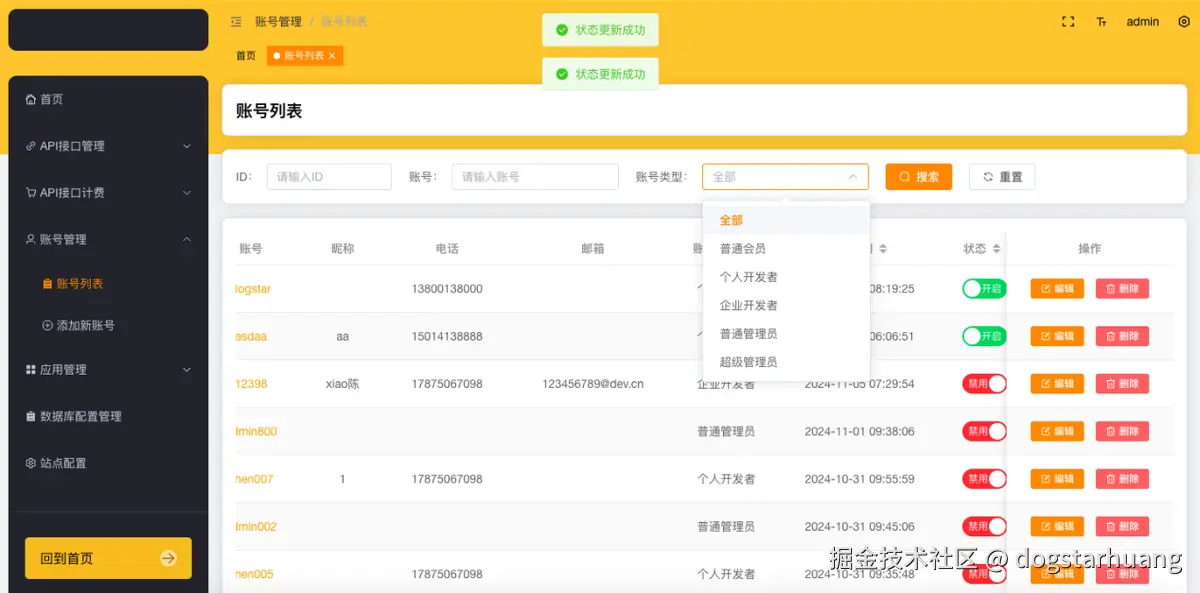Click 删除 for the xiao陈 row

(1122, 384)
